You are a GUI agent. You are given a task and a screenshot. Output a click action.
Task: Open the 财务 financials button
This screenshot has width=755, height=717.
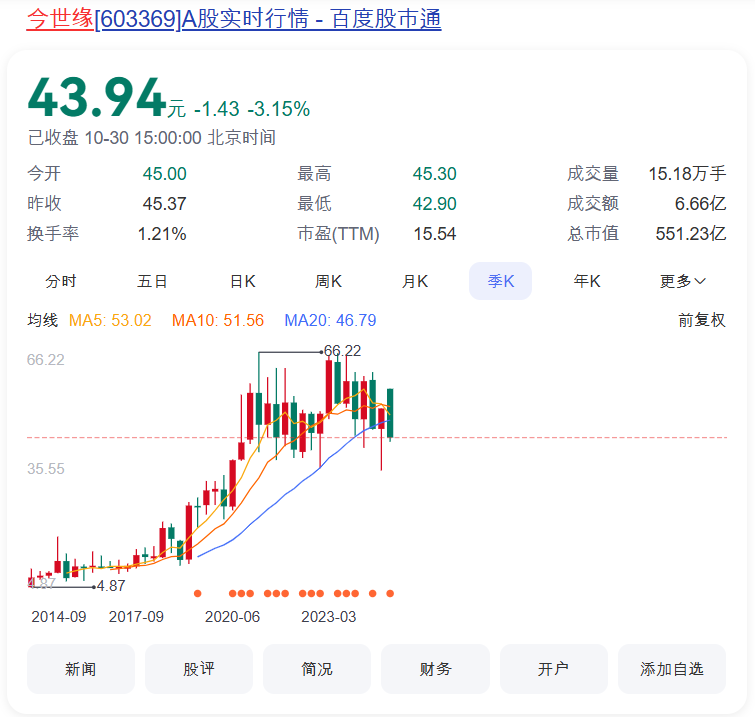click(435, 669)
